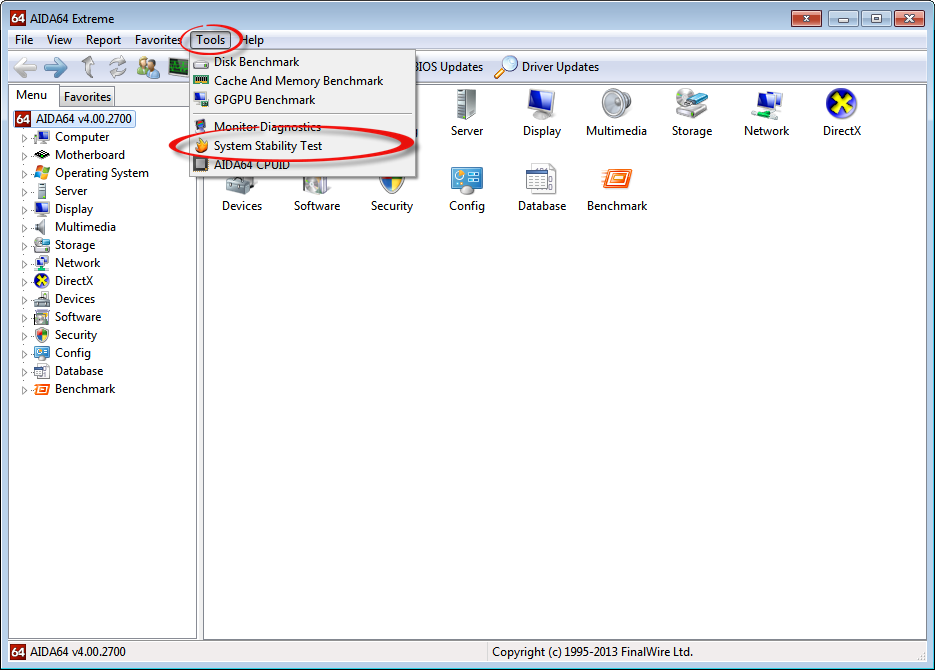
Task: Click the Tools menu title
Action: pyautogui.click(x=210, y=40)
